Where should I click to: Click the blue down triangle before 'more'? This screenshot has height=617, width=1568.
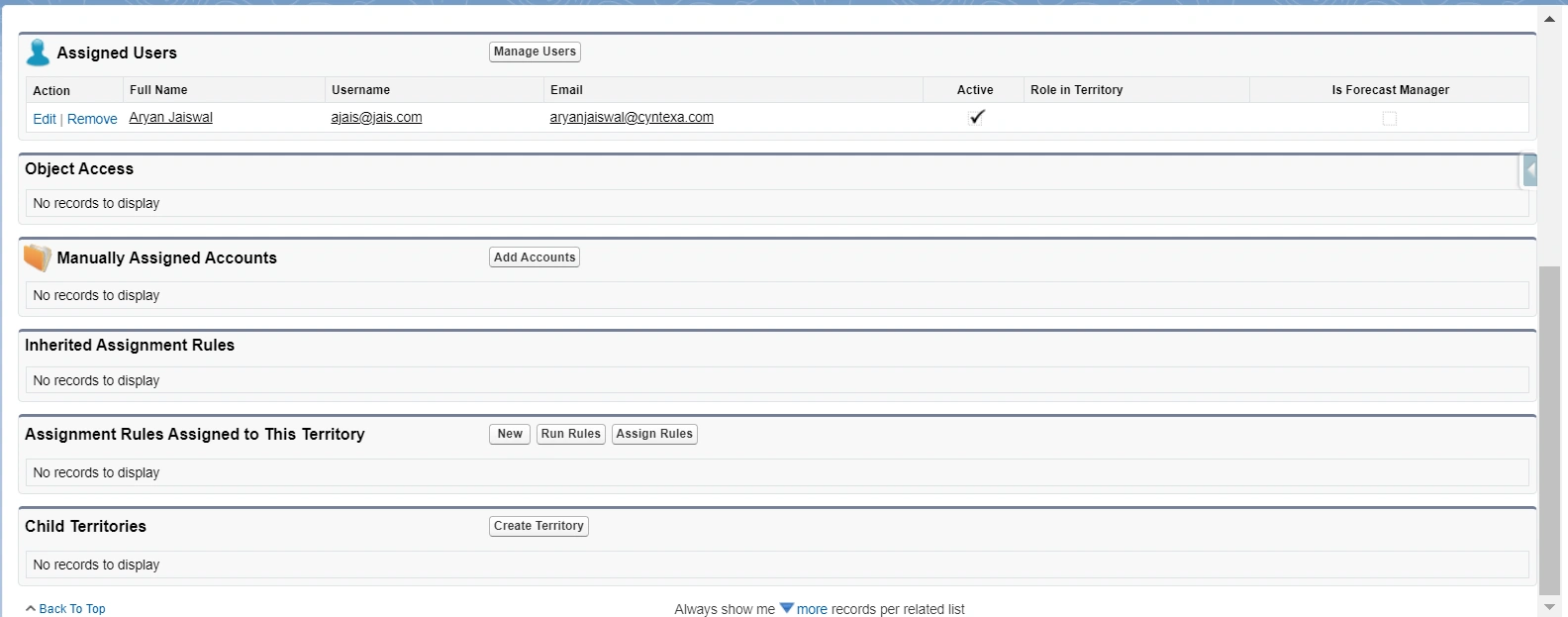(786, 608)
